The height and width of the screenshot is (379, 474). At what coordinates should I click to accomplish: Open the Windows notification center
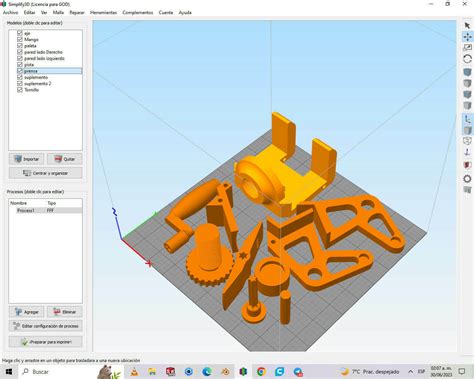(462, 371)
